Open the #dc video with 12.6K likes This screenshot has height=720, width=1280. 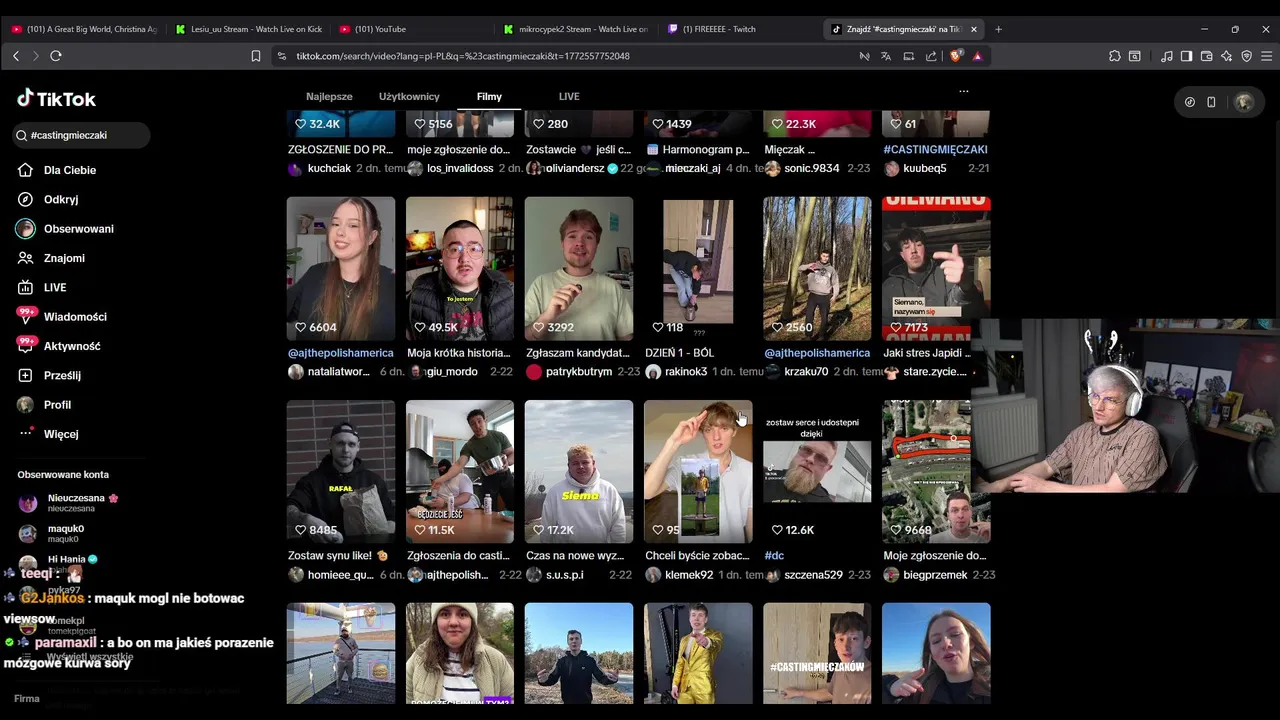(x=817, y=471)
